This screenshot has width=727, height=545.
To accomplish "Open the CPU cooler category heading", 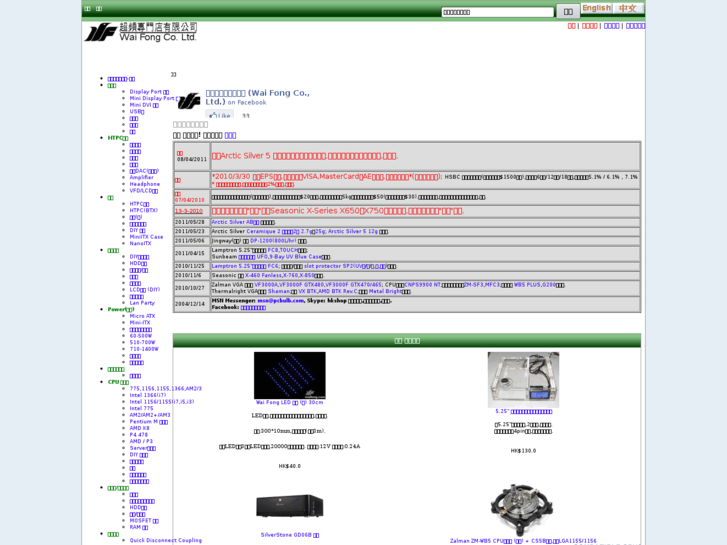I will click(118, 382).
